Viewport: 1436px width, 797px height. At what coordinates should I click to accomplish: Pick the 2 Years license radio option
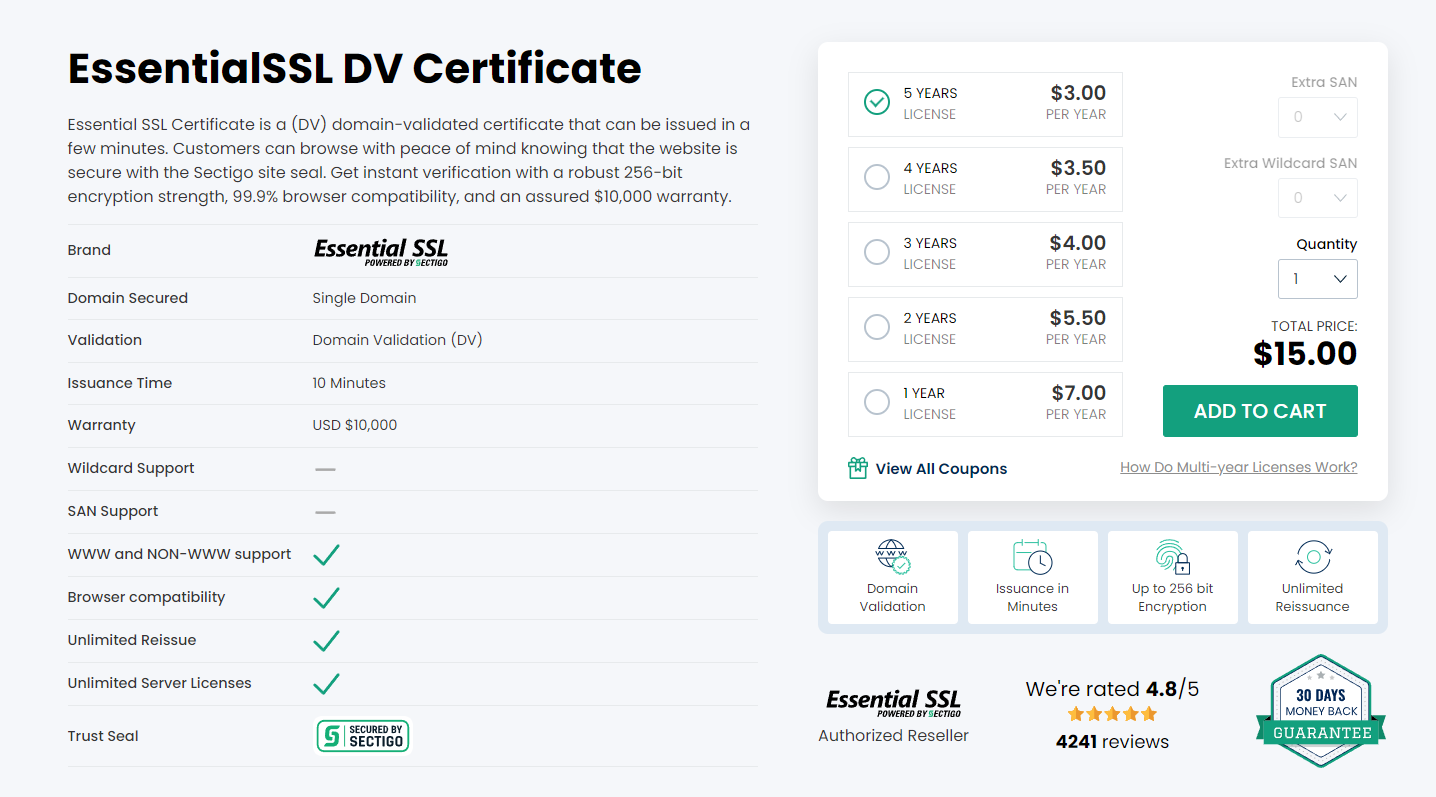(877, 327)
